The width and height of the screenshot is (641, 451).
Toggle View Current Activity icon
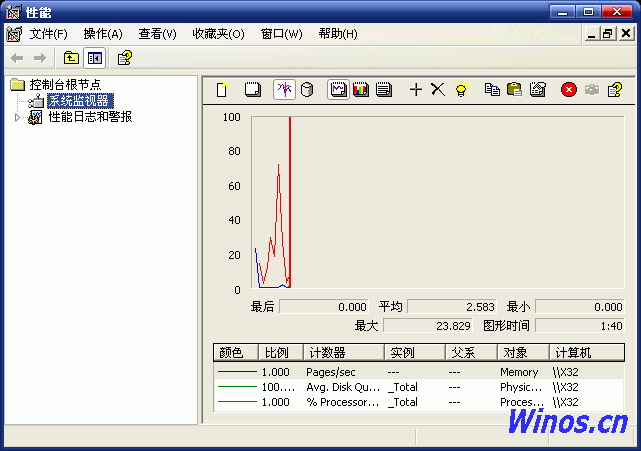click(284, 90)
